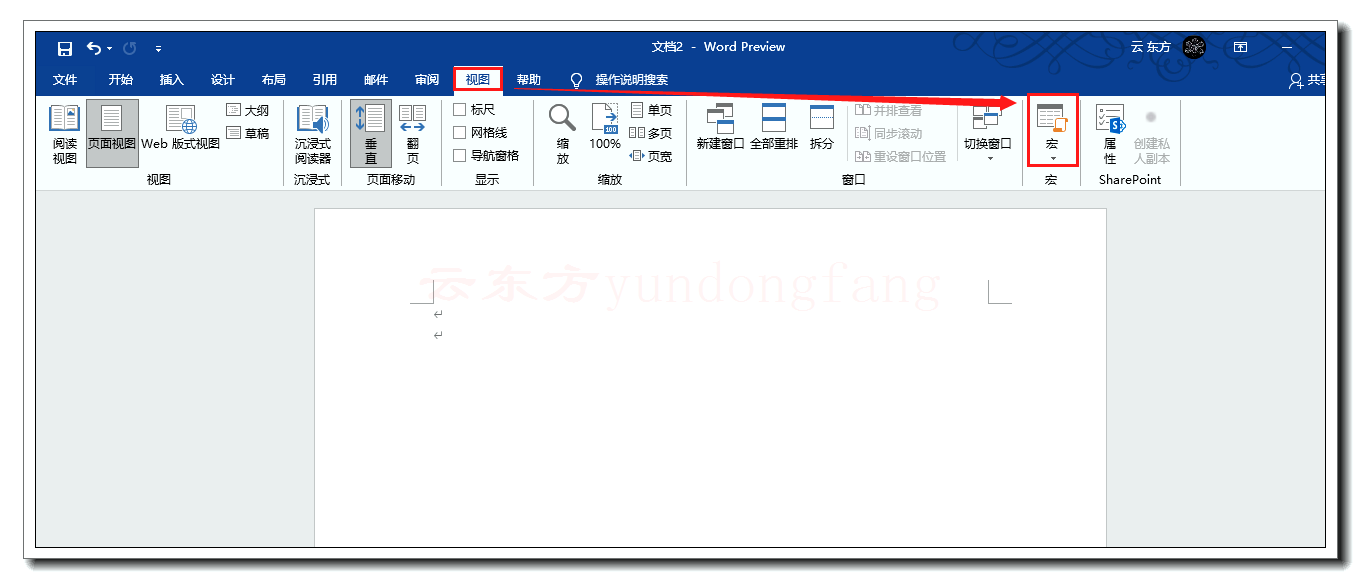Open Ribbon Display Options icon
Screen dimensions: 1361x579
1240,47
